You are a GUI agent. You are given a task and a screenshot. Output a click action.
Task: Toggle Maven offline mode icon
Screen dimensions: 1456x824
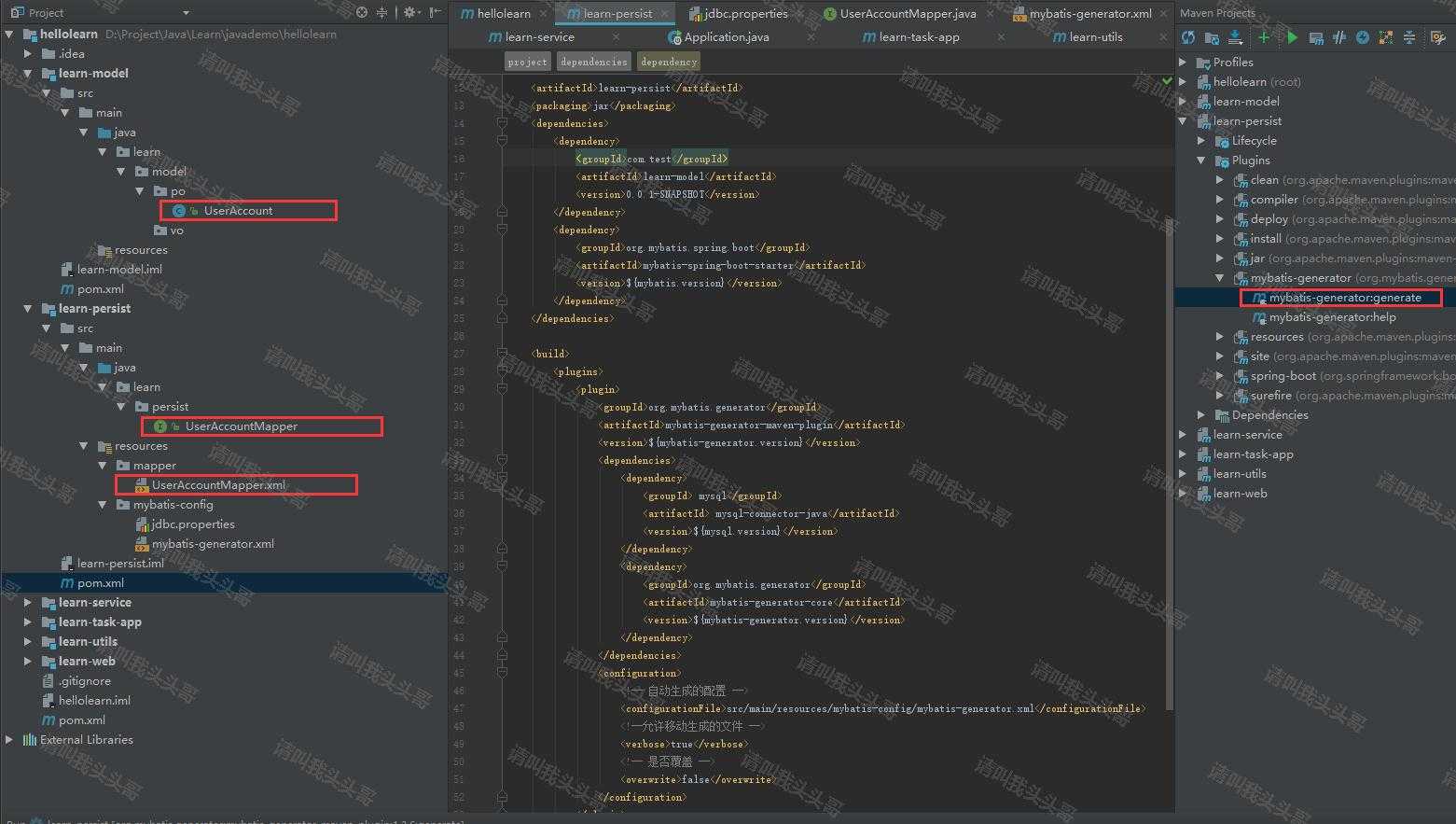1339,37
